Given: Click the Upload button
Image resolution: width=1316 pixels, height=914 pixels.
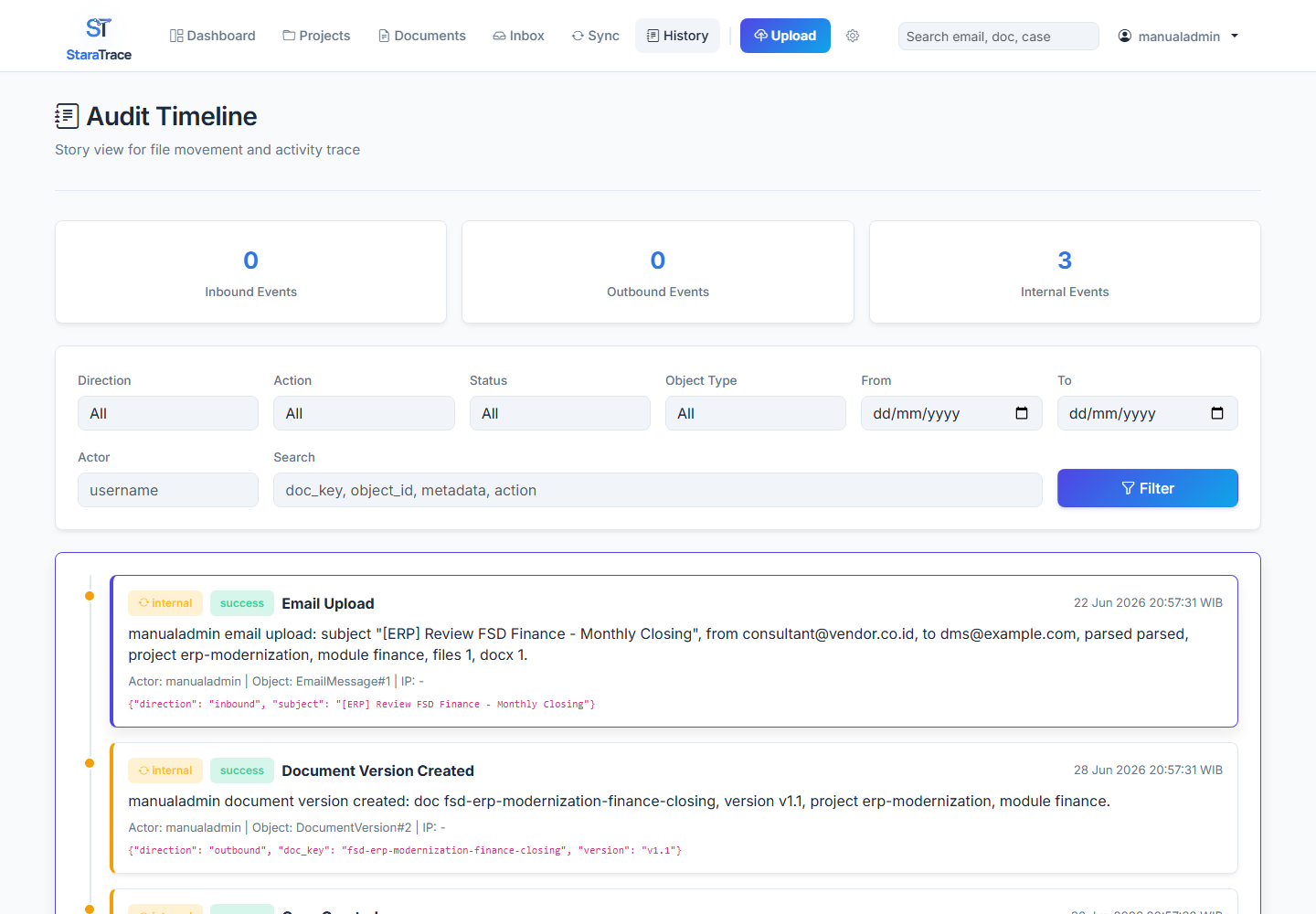Looking at the screenshot, I should 785,36.
